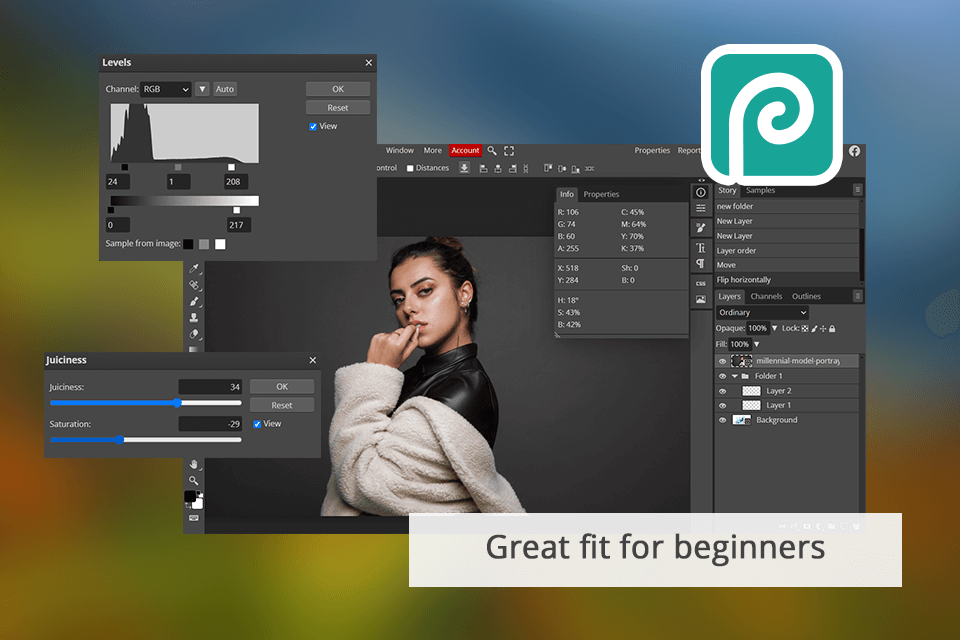The image size is (960, 640).
Task: Click OK in the Levels dialog
Action: click(x=338, y=89)
